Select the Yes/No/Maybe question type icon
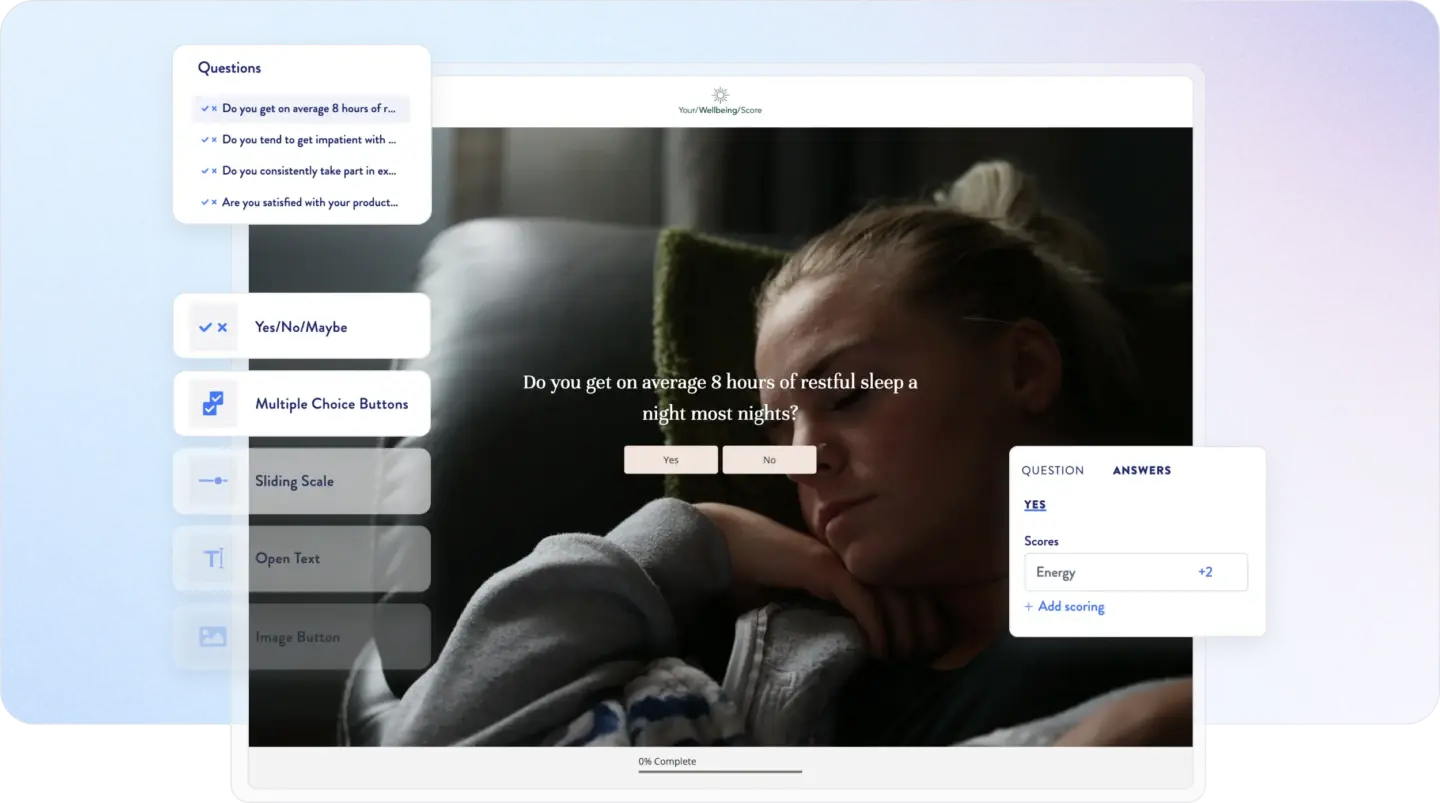 click(x=212, y=325)
